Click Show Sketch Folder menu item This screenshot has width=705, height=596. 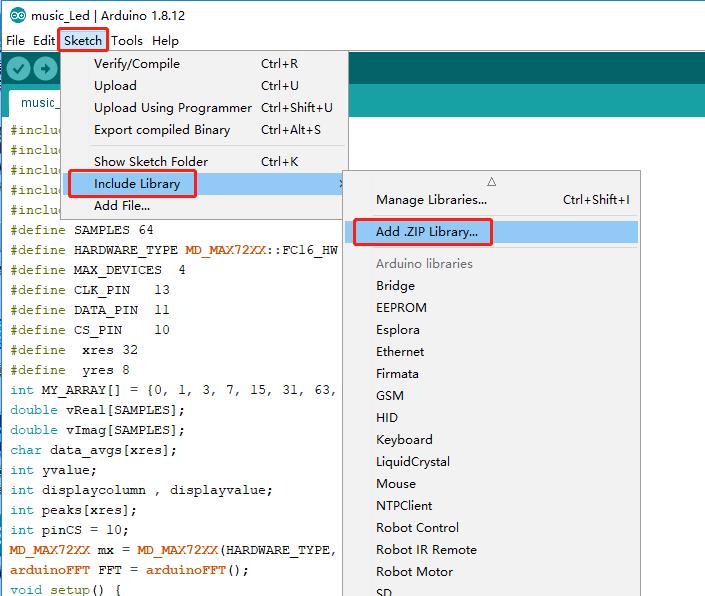point(150,162)
